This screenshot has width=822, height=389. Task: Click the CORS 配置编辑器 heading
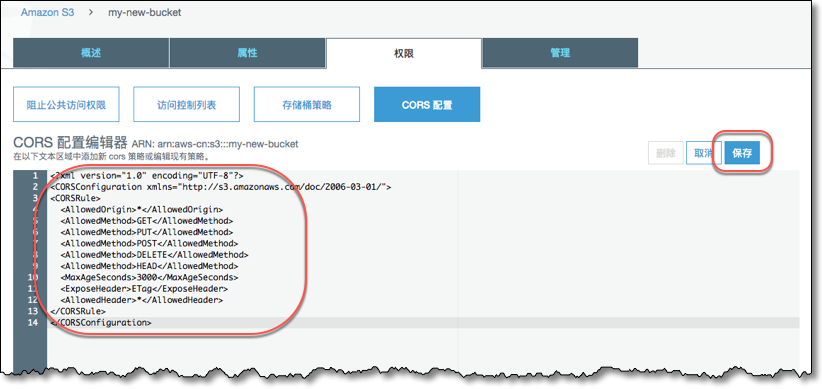point(70,143)
